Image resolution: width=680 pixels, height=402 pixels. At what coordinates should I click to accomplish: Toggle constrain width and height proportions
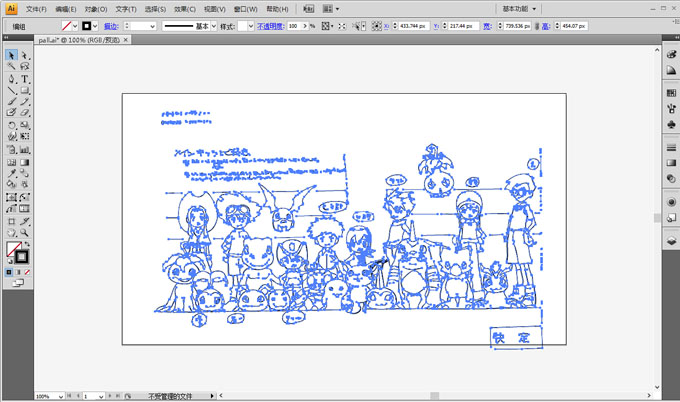pos(537,26)
